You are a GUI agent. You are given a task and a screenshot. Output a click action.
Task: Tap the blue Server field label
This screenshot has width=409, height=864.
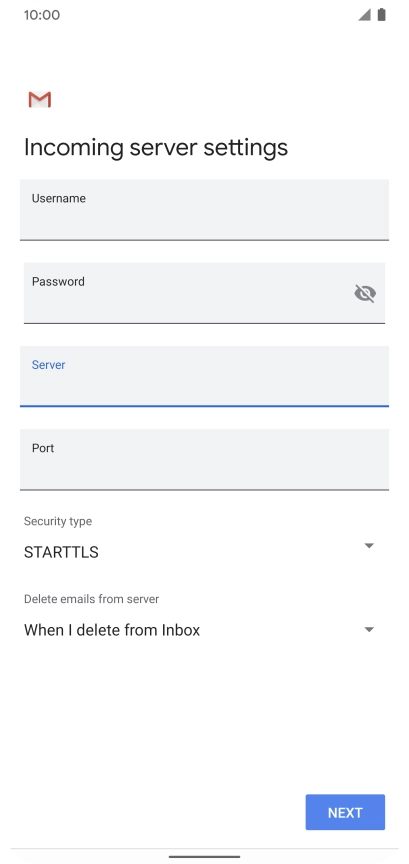point(49,365)
